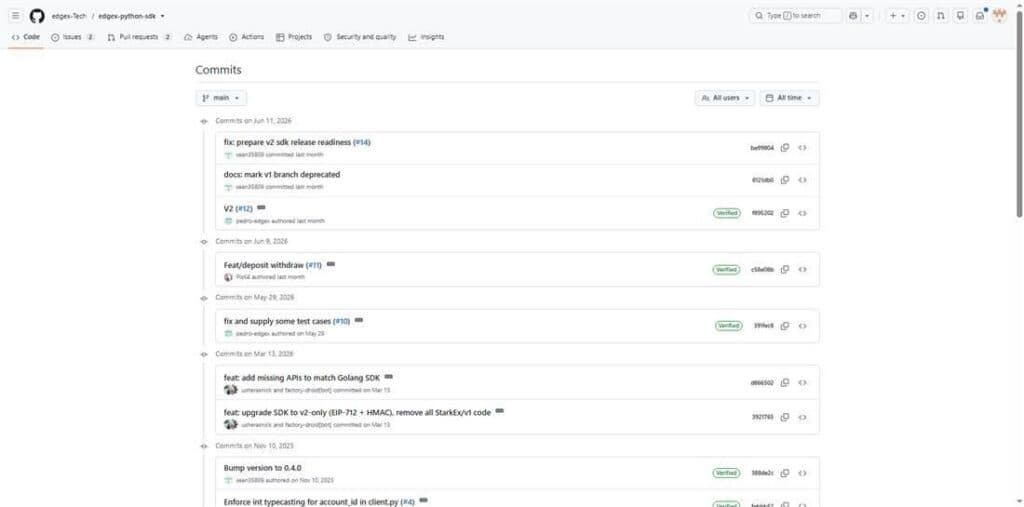This screenshot has width=1024, height=507.
Task: Open the hamburger navigation menu
Action: (16, 16)
